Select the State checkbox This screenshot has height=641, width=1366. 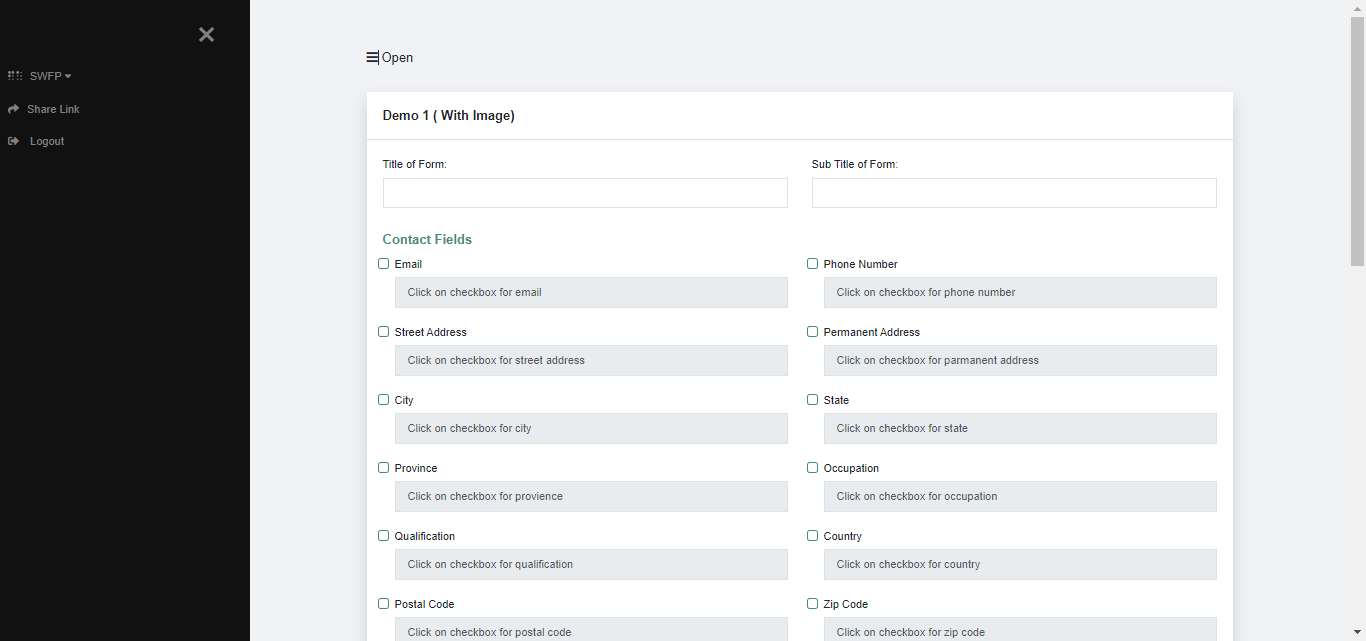[812, 400]
